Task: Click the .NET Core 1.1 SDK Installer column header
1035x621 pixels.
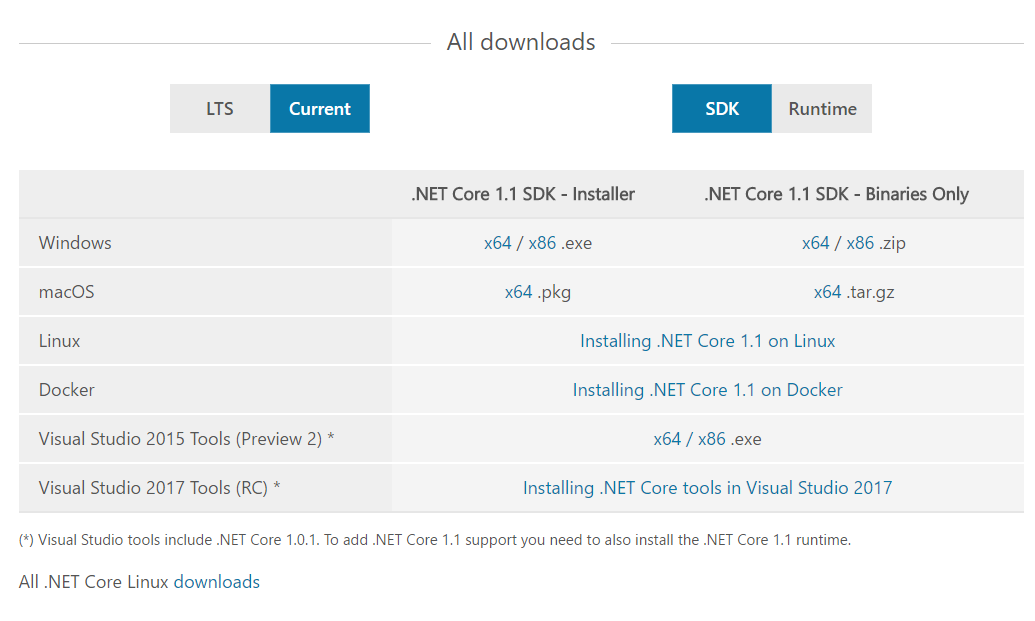Action: 522,193
